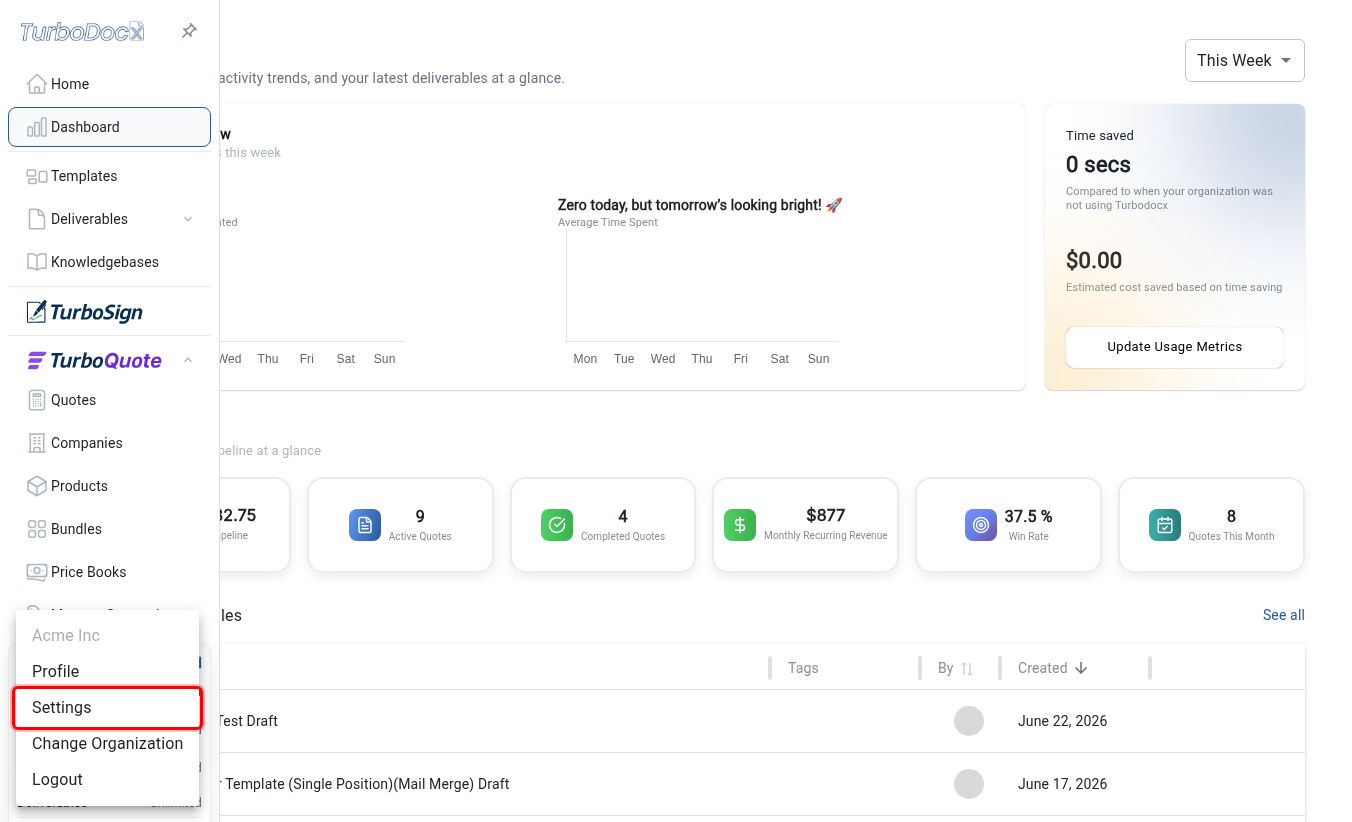Viewport: 1352px width, 822px height.
Task: Collapse the TurboQuote section chevron
Action: (x=188, y=361)
